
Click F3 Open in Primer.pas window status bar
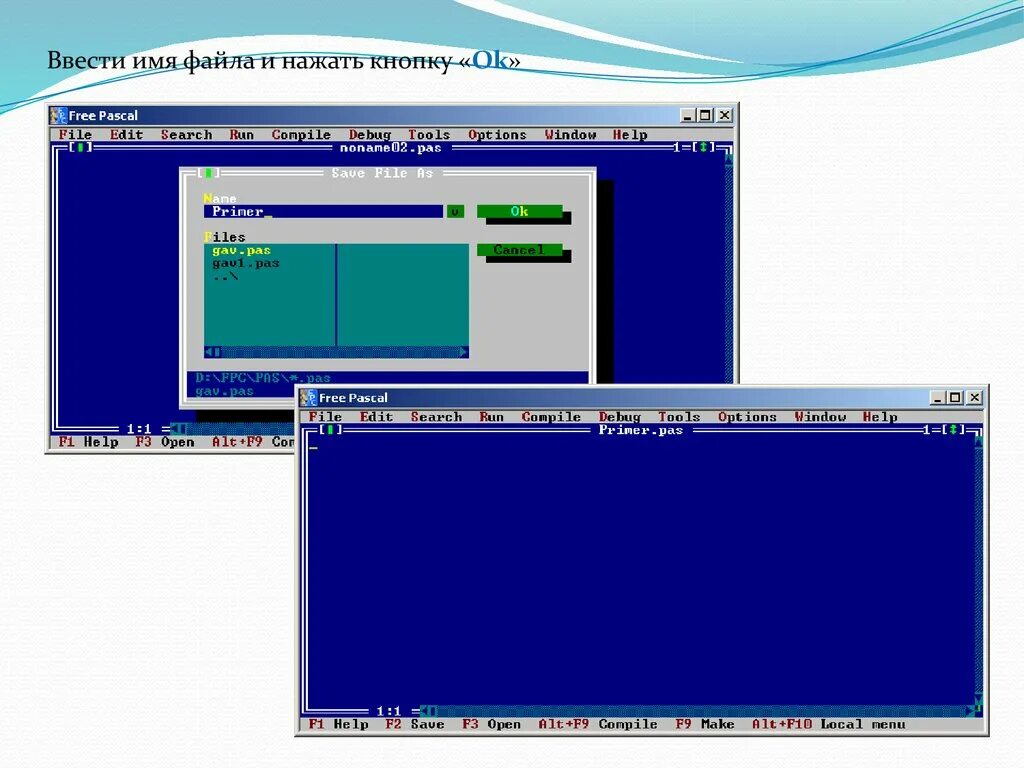[x=492, y=724]
